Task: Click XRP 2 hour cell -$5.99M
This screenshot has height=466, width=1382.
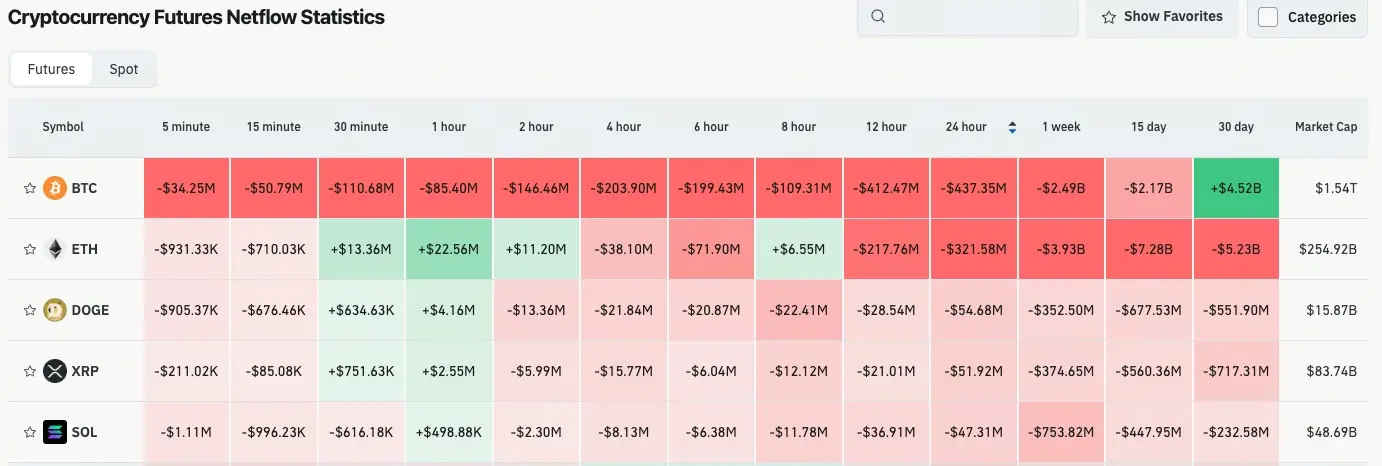Action: [536, 371]
